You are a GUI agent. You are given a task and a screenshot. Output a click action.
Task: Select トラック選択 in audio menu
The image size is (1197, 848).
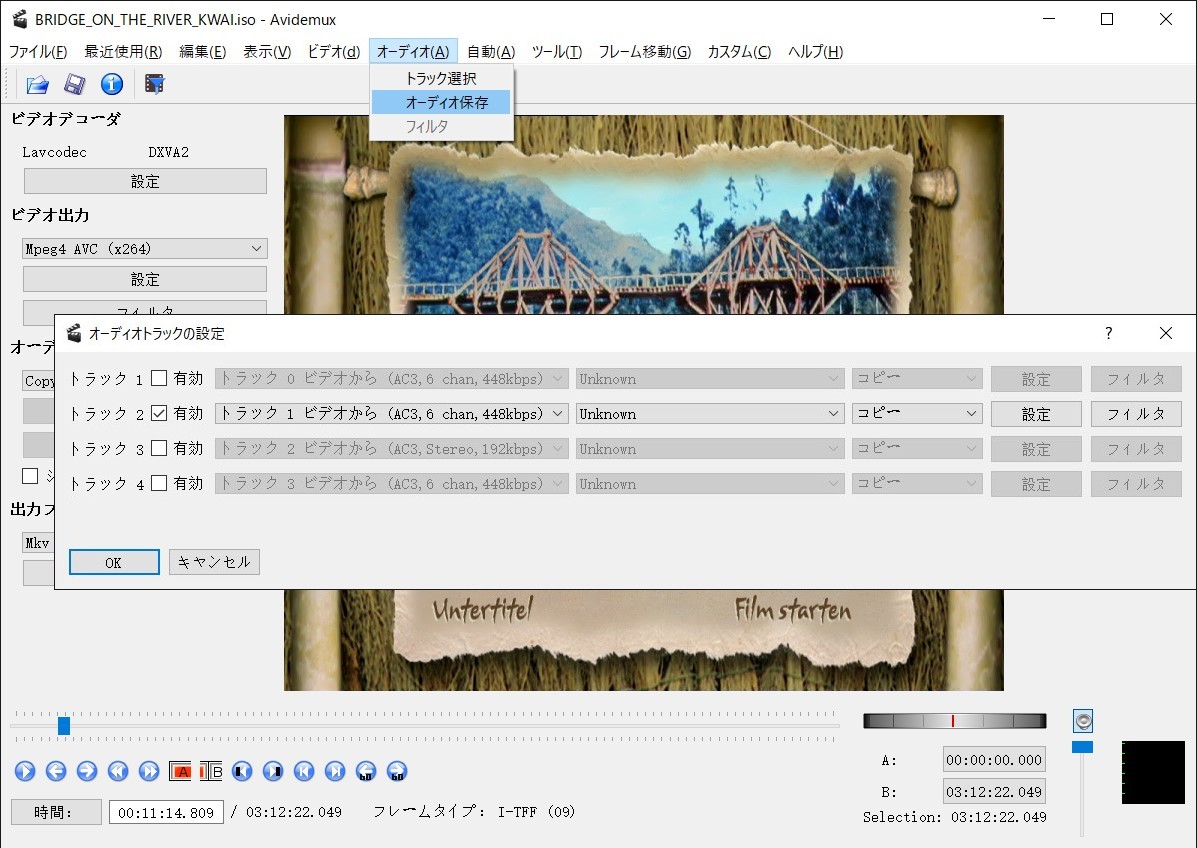click(440, 78)
